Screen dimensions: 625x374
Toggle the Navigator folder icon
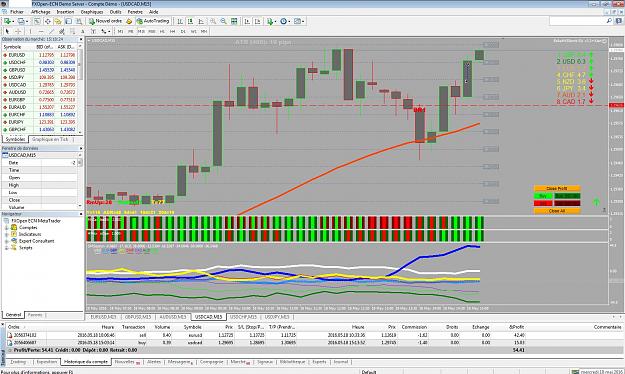coord(58,21)
